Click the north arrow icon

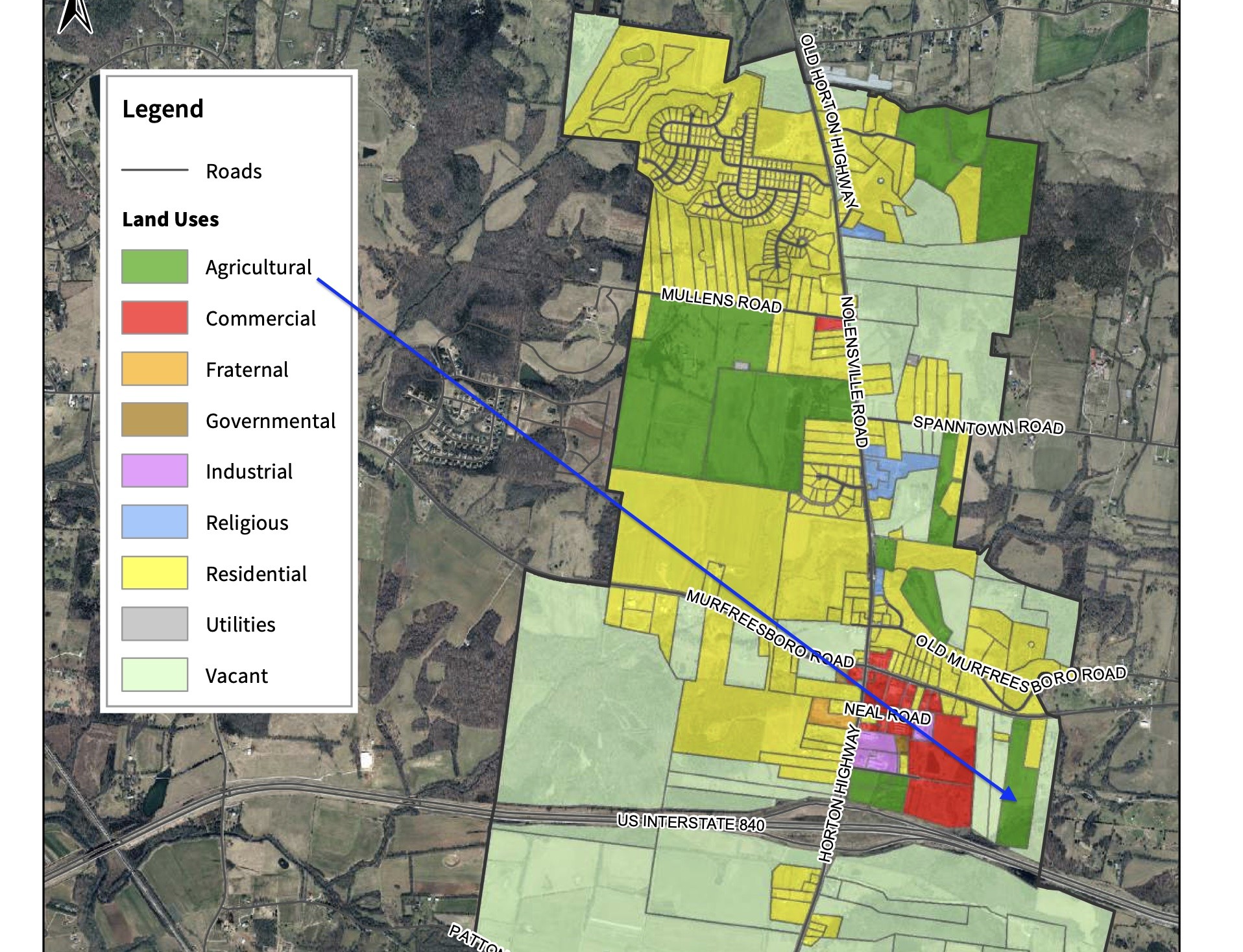(x=75, y=16)
